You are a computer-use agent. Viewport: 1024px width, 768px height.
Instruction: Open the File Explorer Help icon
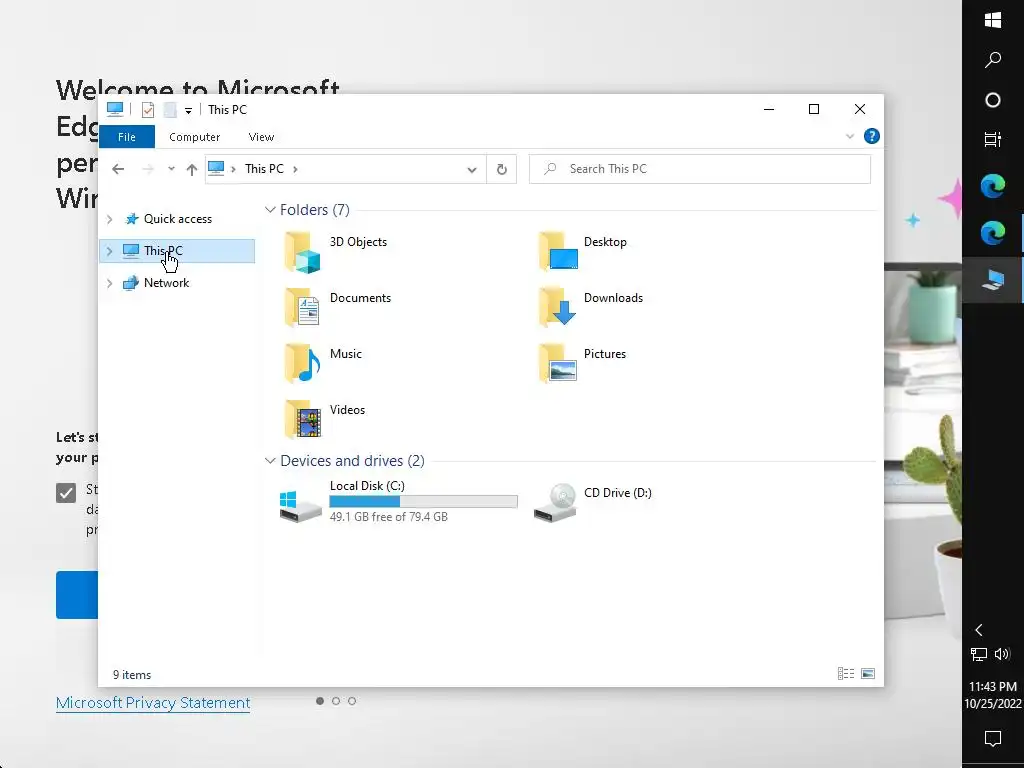pyautogui.click(x=871, y=136)
